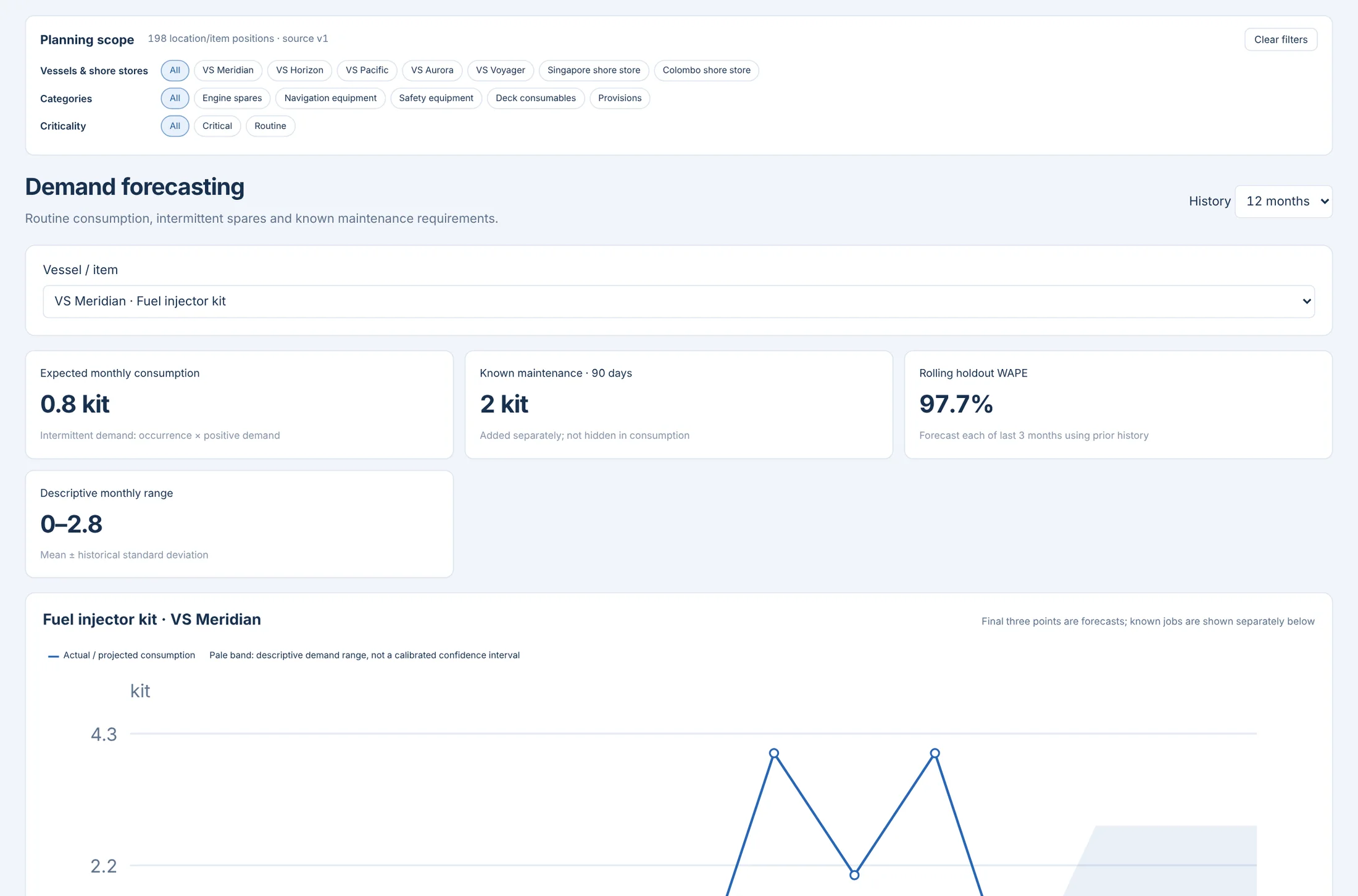
Task: Filter by VS Pacific vessel
Action: (x=367, y=70)
